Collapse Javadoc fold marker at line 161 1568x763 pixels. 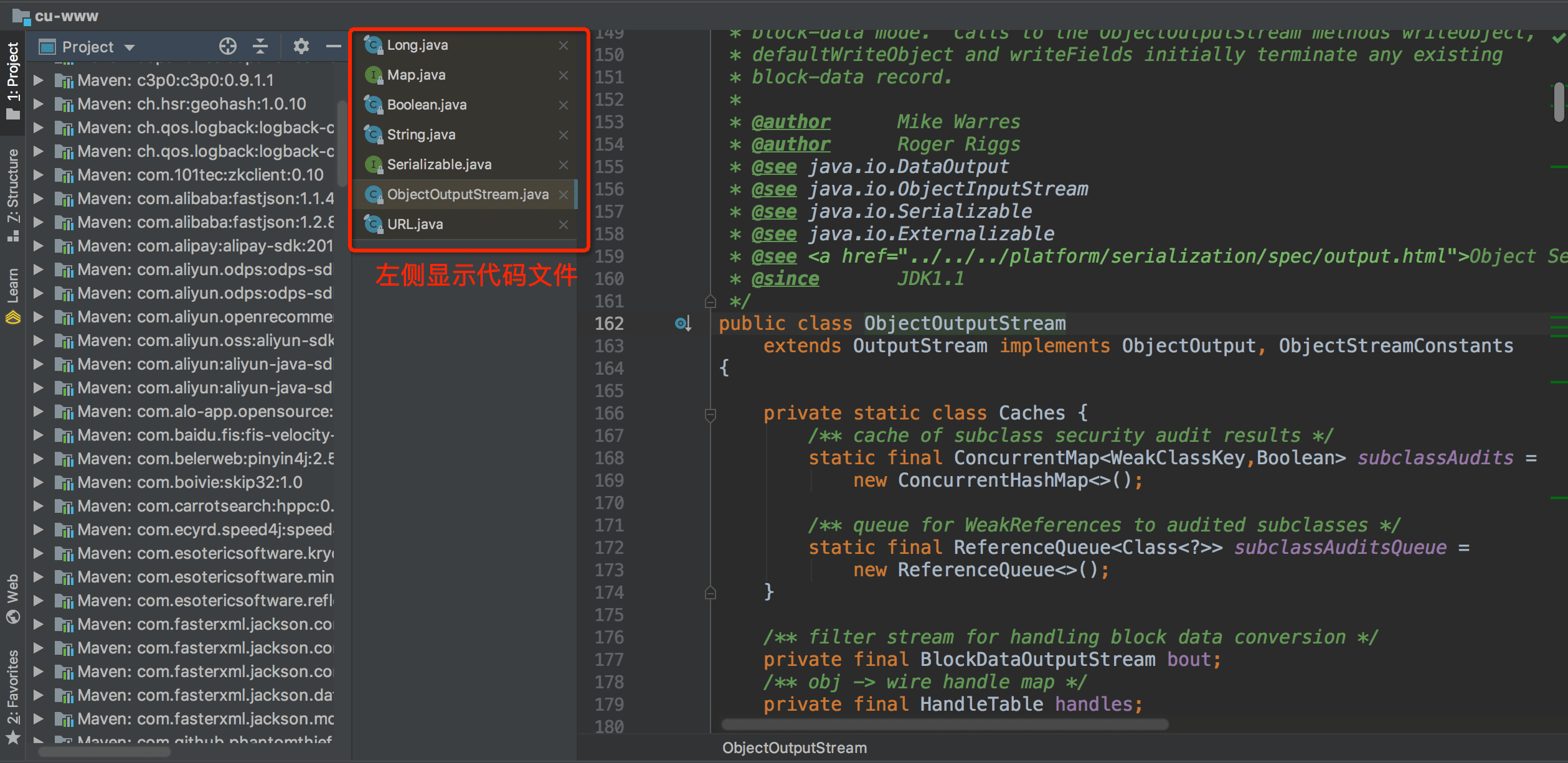pos(710,301)
